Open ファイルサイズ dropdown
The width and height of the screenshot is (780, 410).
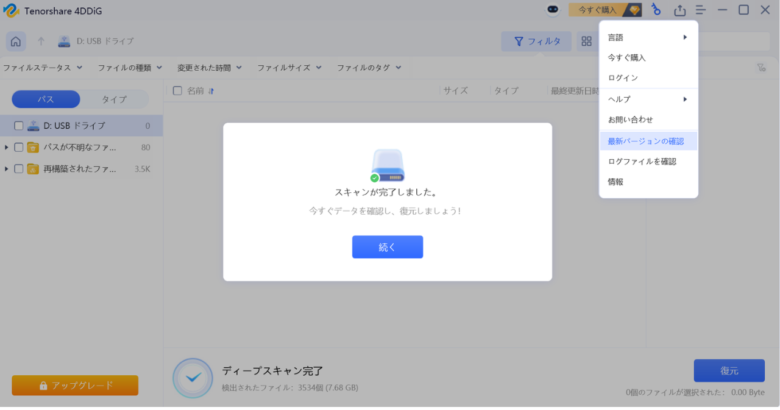pyautogui.click(x=289, y=68)
